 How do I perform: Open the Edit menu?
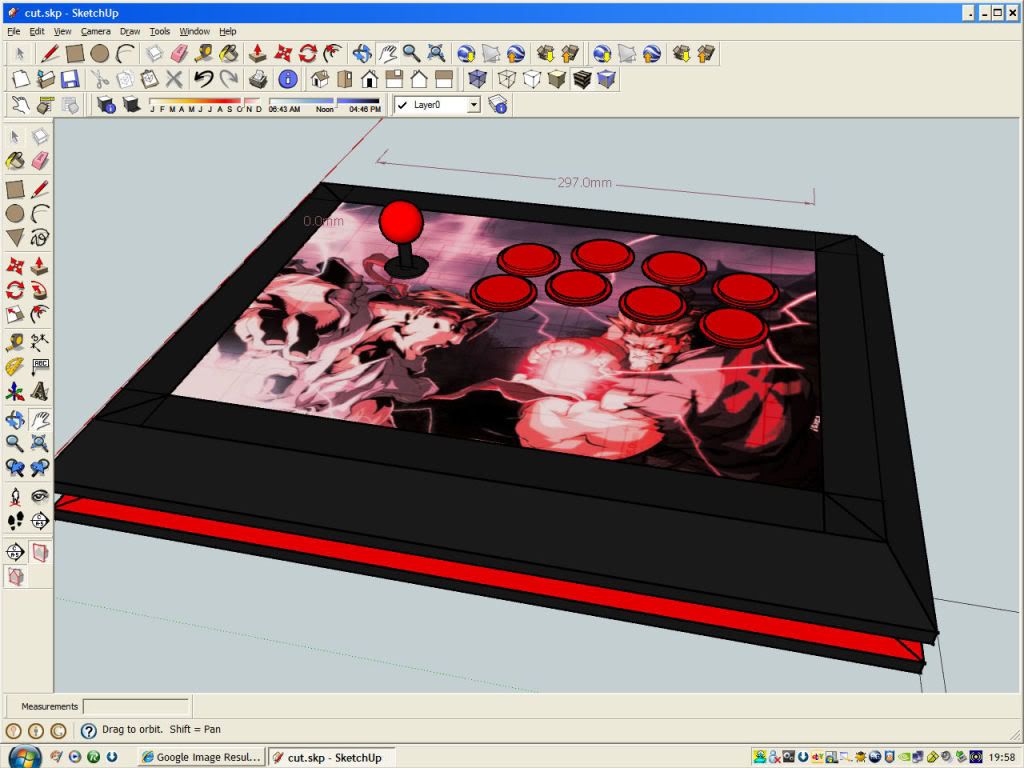[x=37, y=31]
